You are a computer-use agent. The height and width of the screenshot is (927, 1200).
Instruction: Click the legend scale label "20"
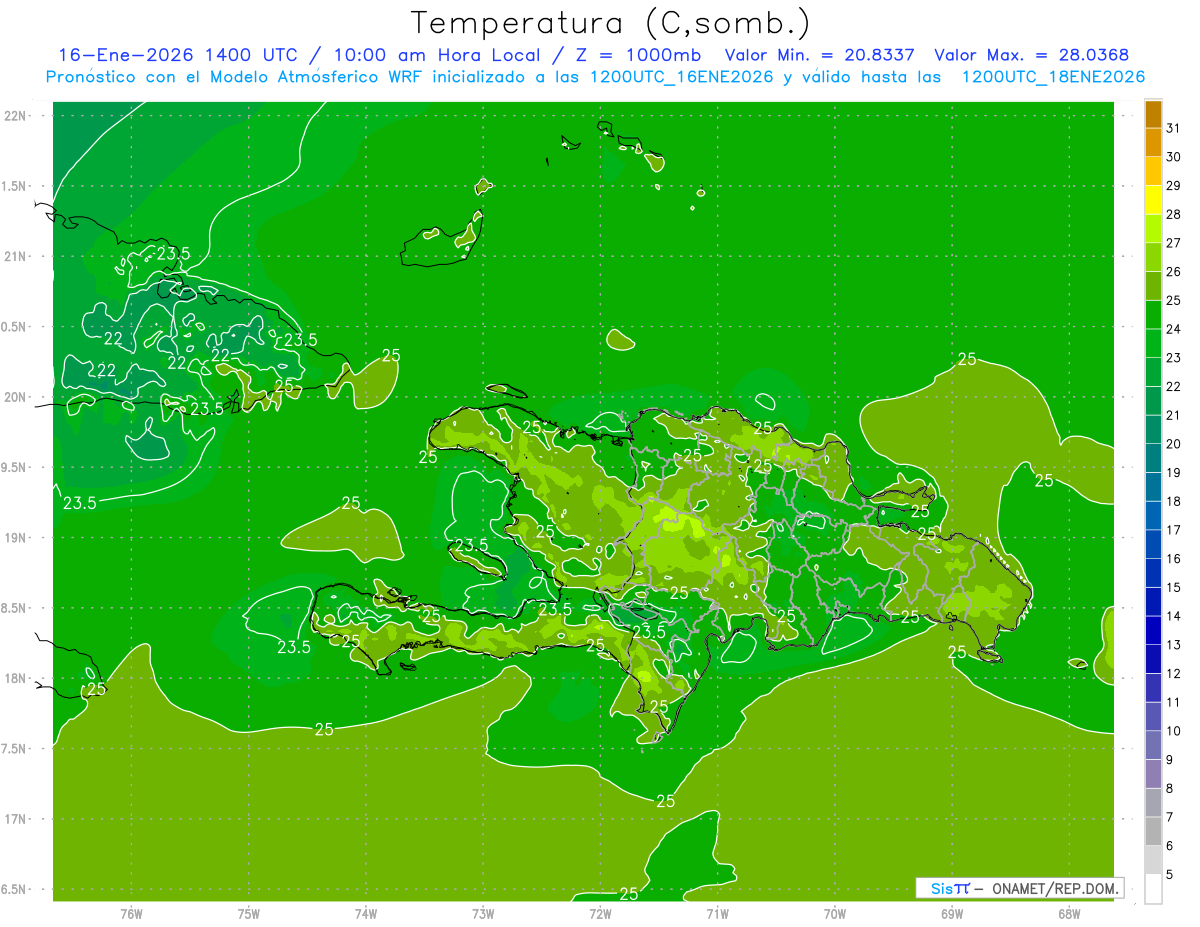coord(1174,444)
